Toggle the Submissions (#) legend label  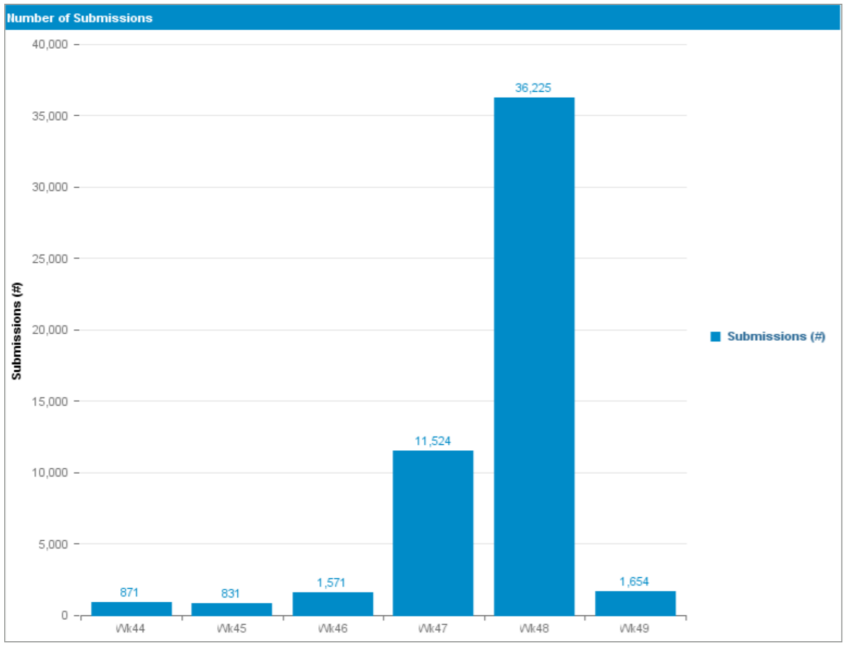775,337
